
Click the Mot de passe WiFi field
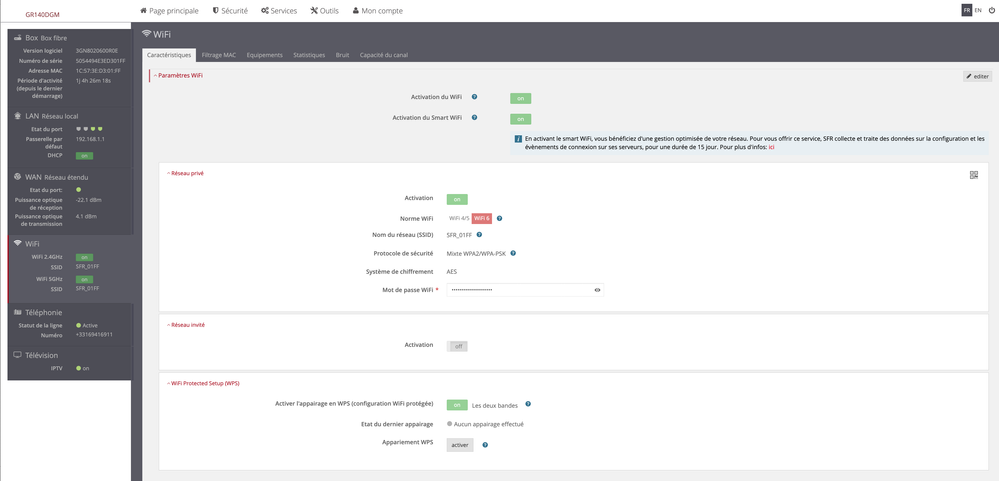(518, 290)
